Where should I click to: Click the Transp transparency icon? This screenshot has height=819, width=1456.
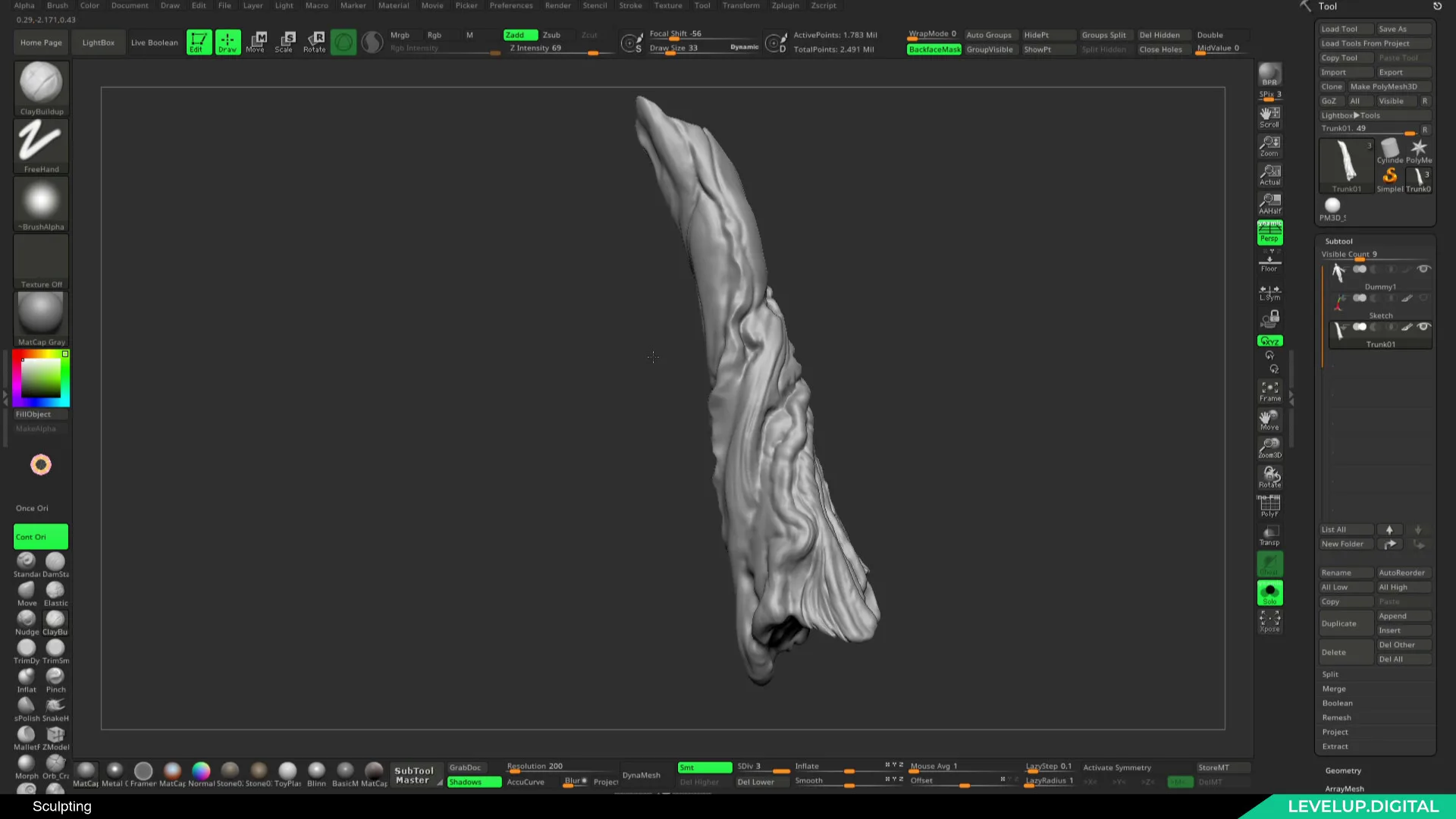[1269, 535]
